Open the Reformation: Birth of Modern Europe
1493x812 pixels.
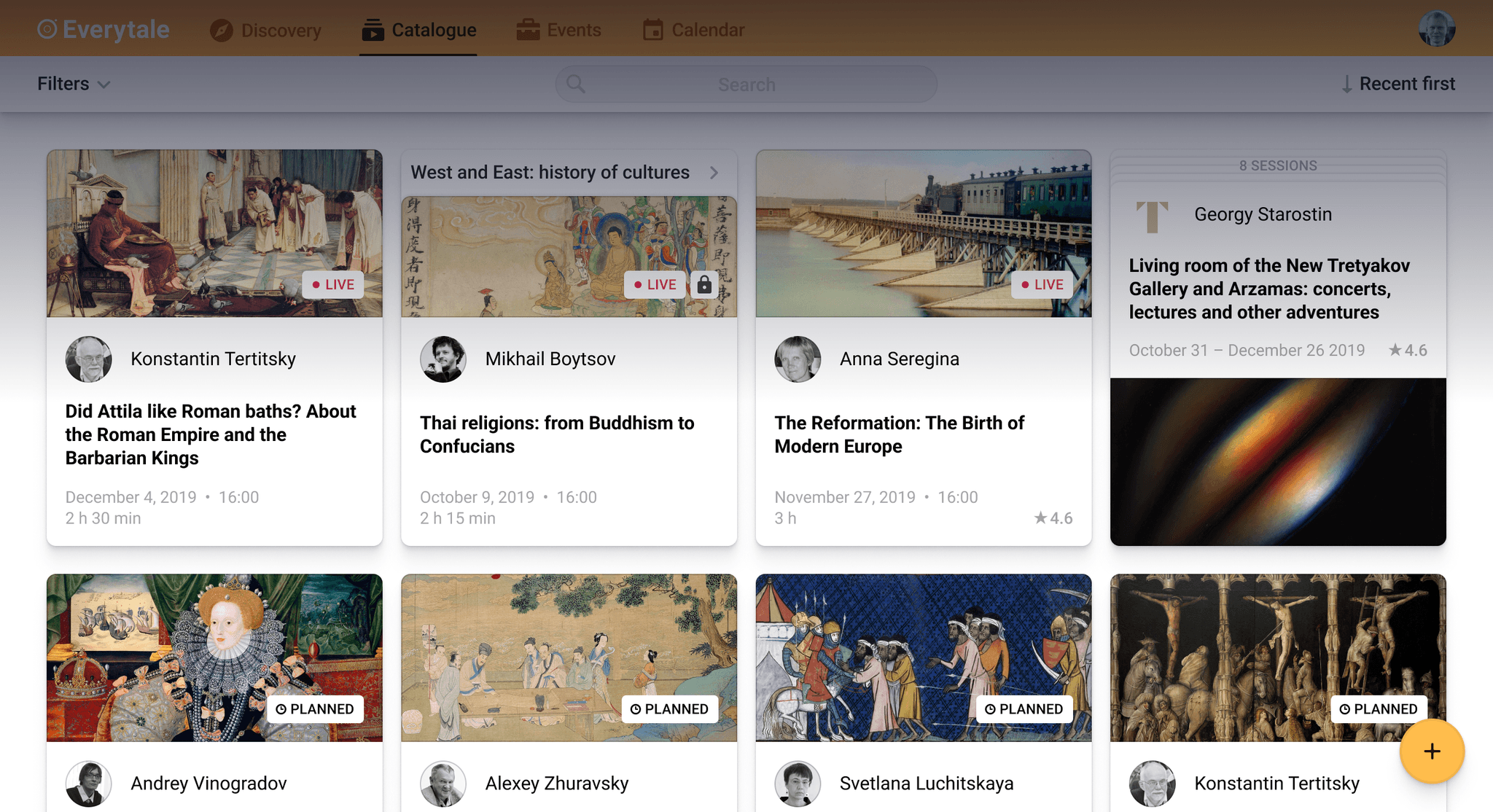pos(899,434)
